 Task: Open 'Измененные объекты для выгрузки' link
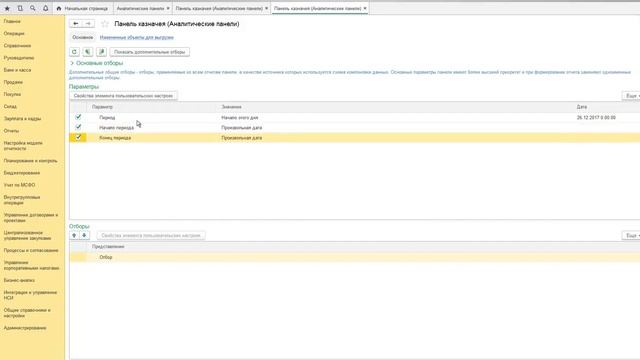pyautogui.click(x=137, y=37)
